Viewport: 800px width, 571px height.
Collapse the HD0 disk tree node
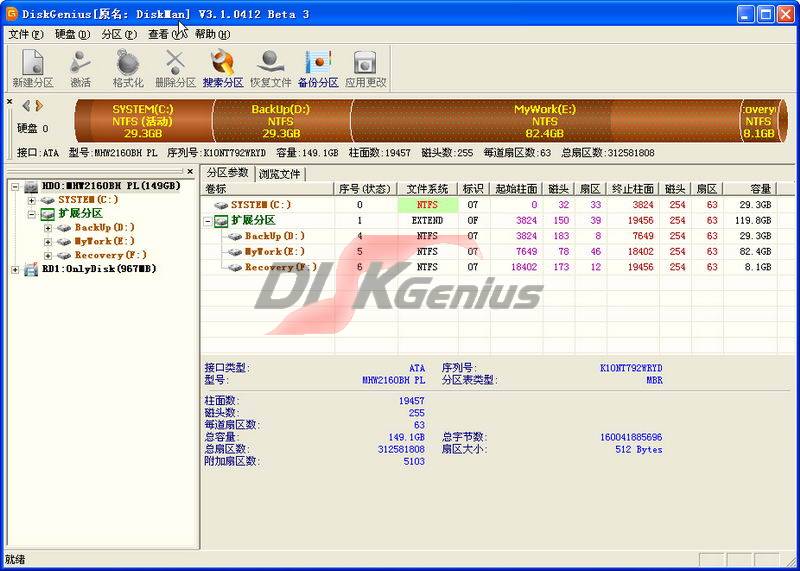15,187
